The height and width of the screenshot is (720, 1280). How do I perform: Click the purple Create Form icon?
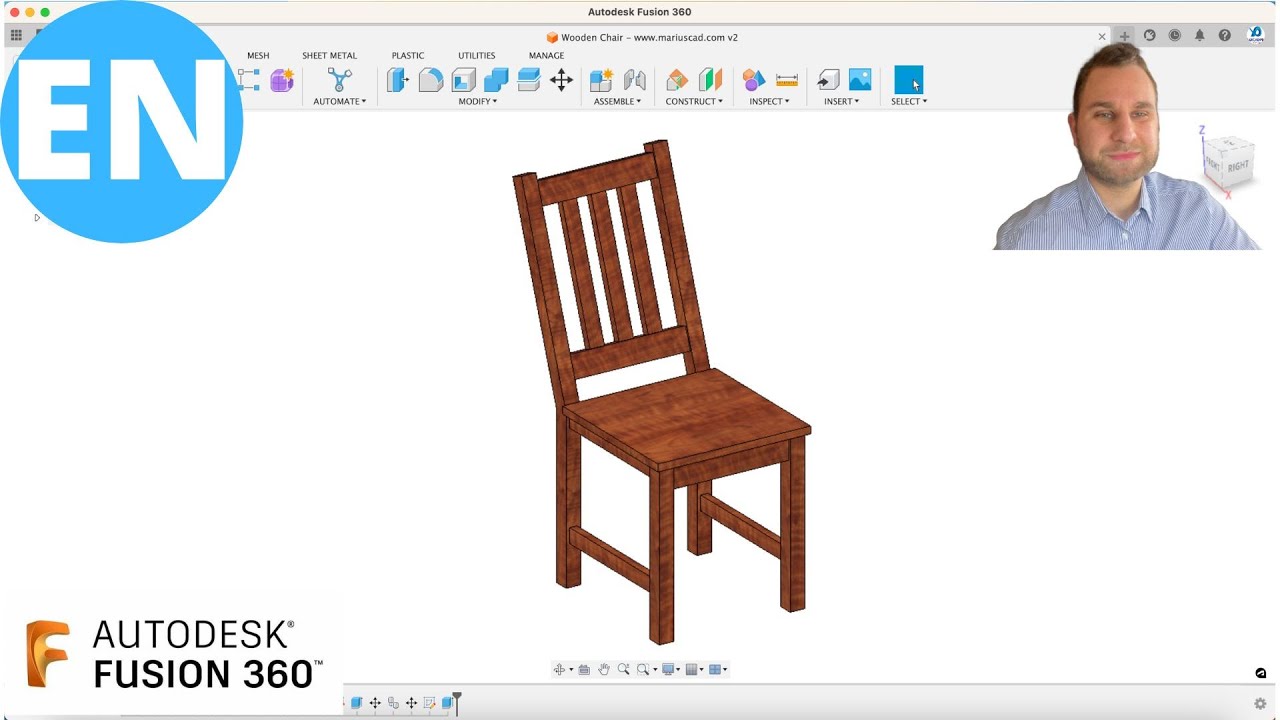click(282, 80)
